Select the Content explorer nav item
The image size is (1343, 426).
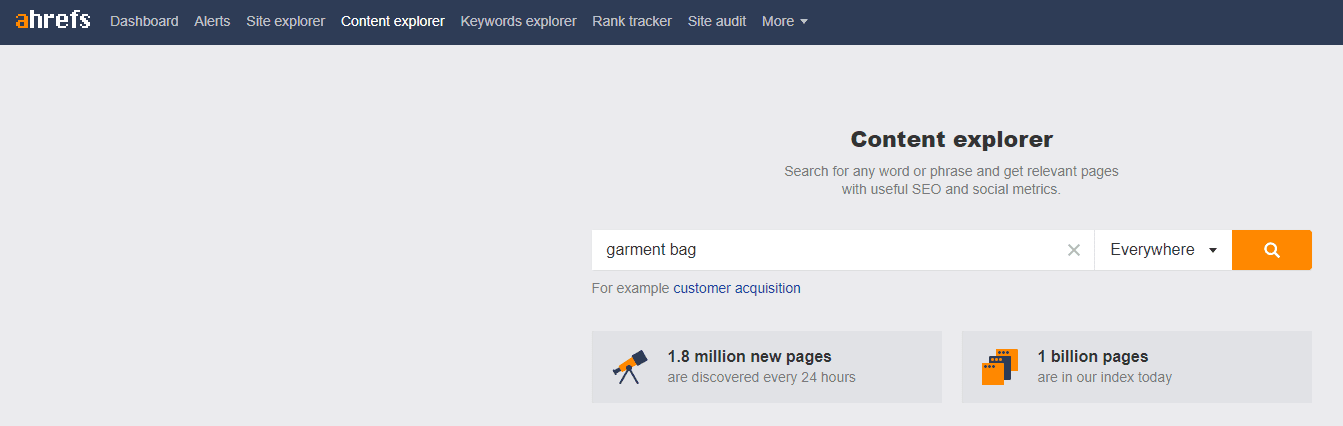[392, 21]
